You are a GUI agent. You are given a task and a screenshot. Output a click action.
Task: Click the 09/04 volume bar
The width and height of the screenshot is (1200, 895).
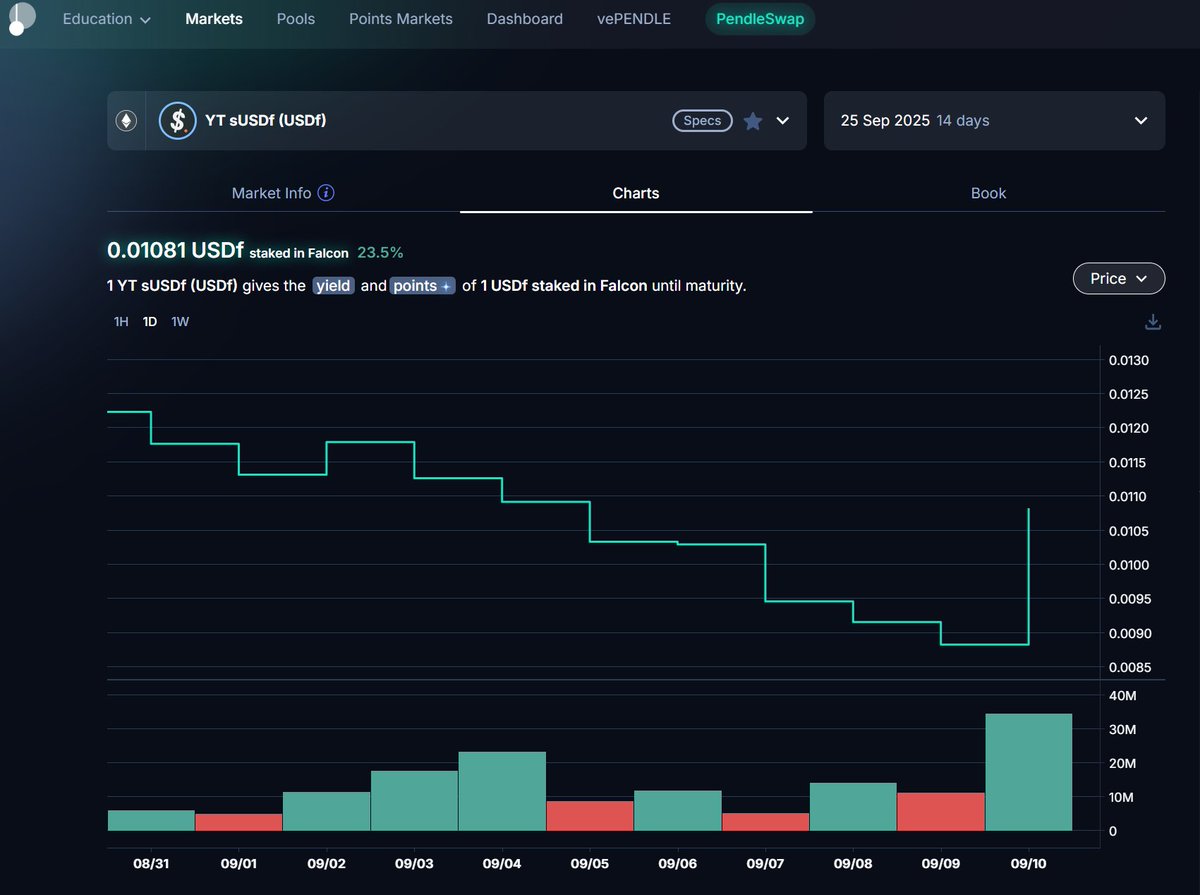pos(502,791)
